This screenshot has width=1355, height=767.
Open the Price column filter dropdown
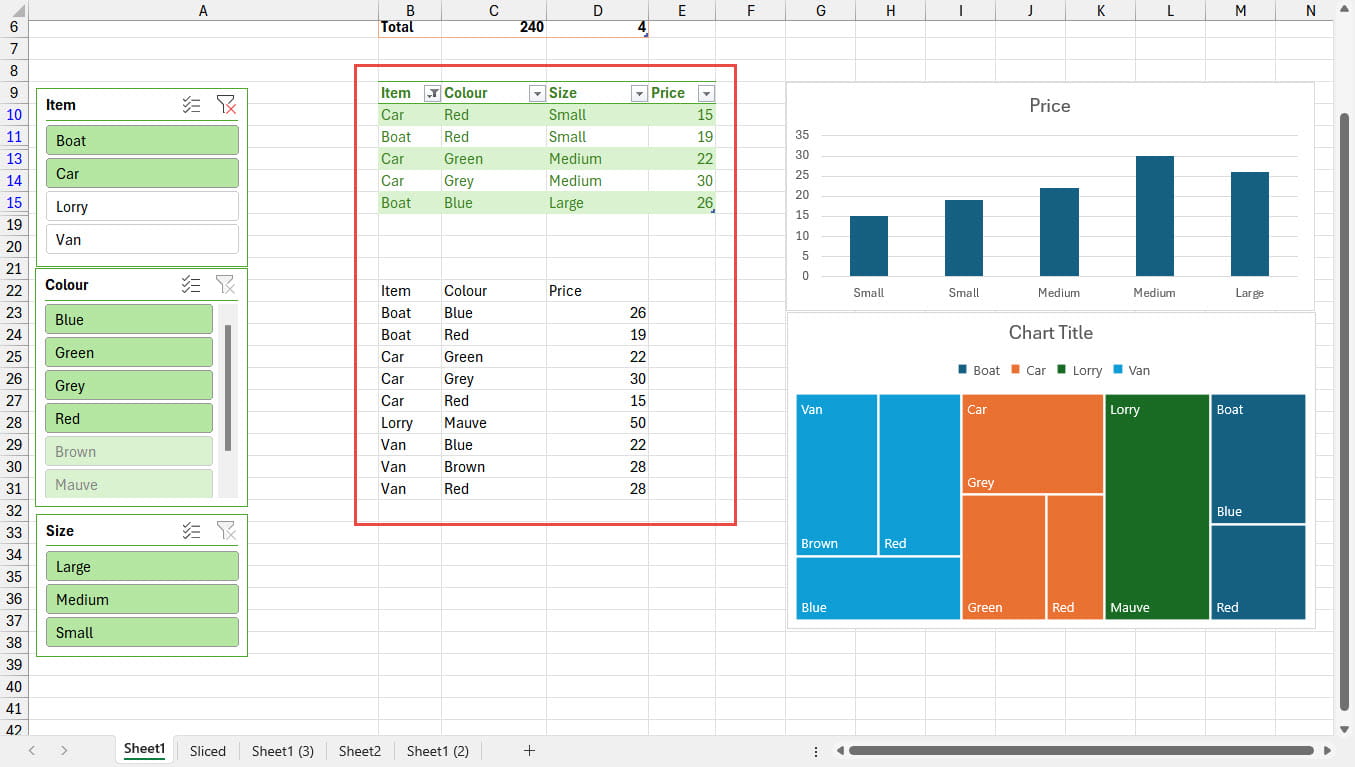[x=706, y=93]
